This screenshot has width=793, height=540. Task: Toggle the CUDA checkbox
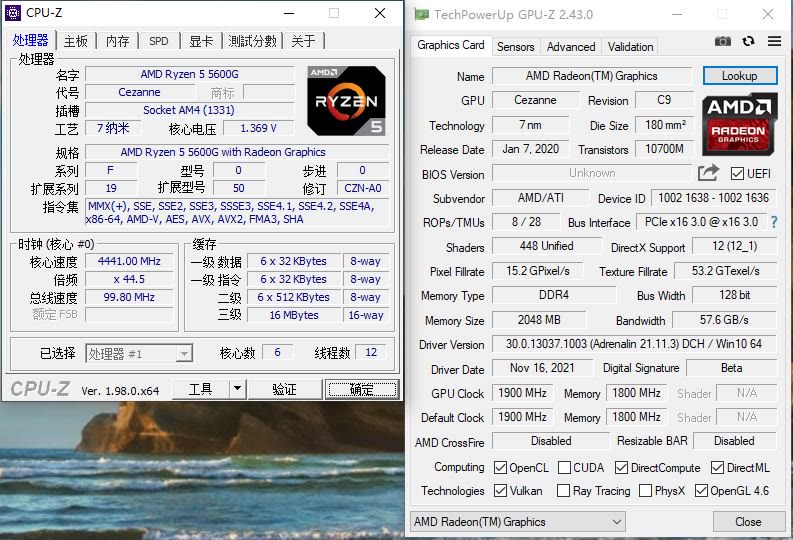[564, 468]
